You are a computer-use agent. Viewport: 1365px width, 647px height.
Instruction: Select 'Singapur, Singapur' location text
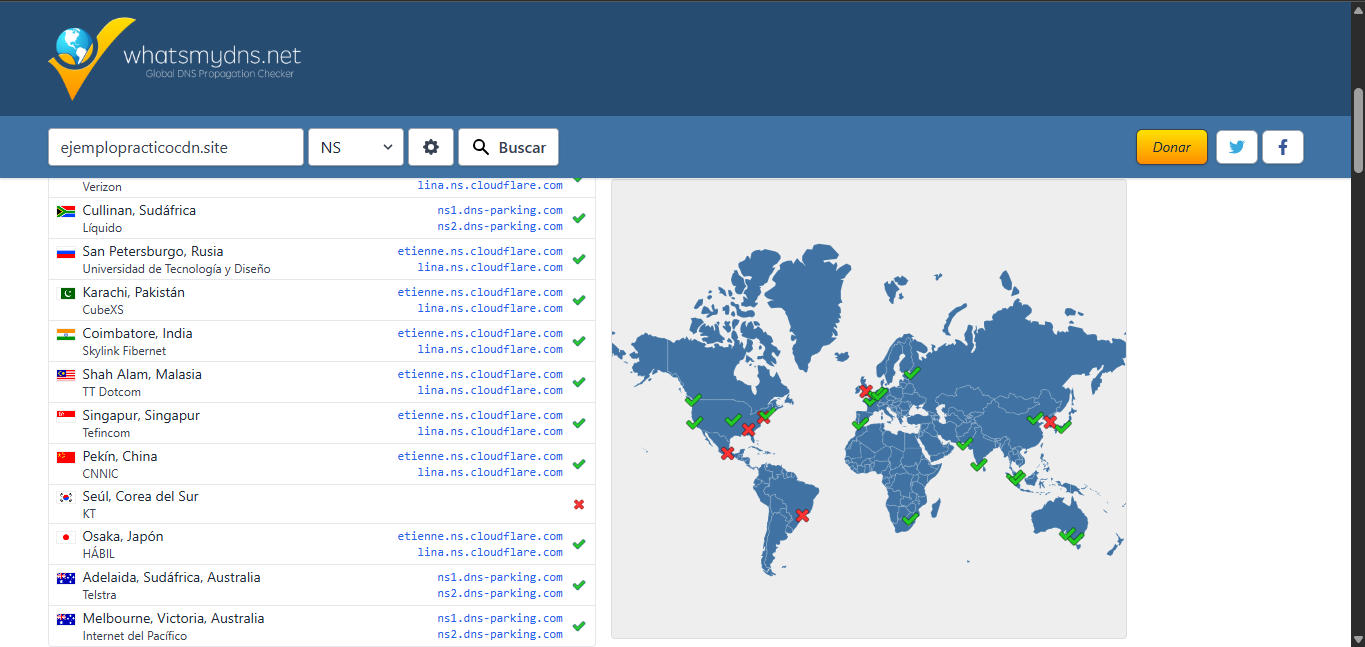141,416
